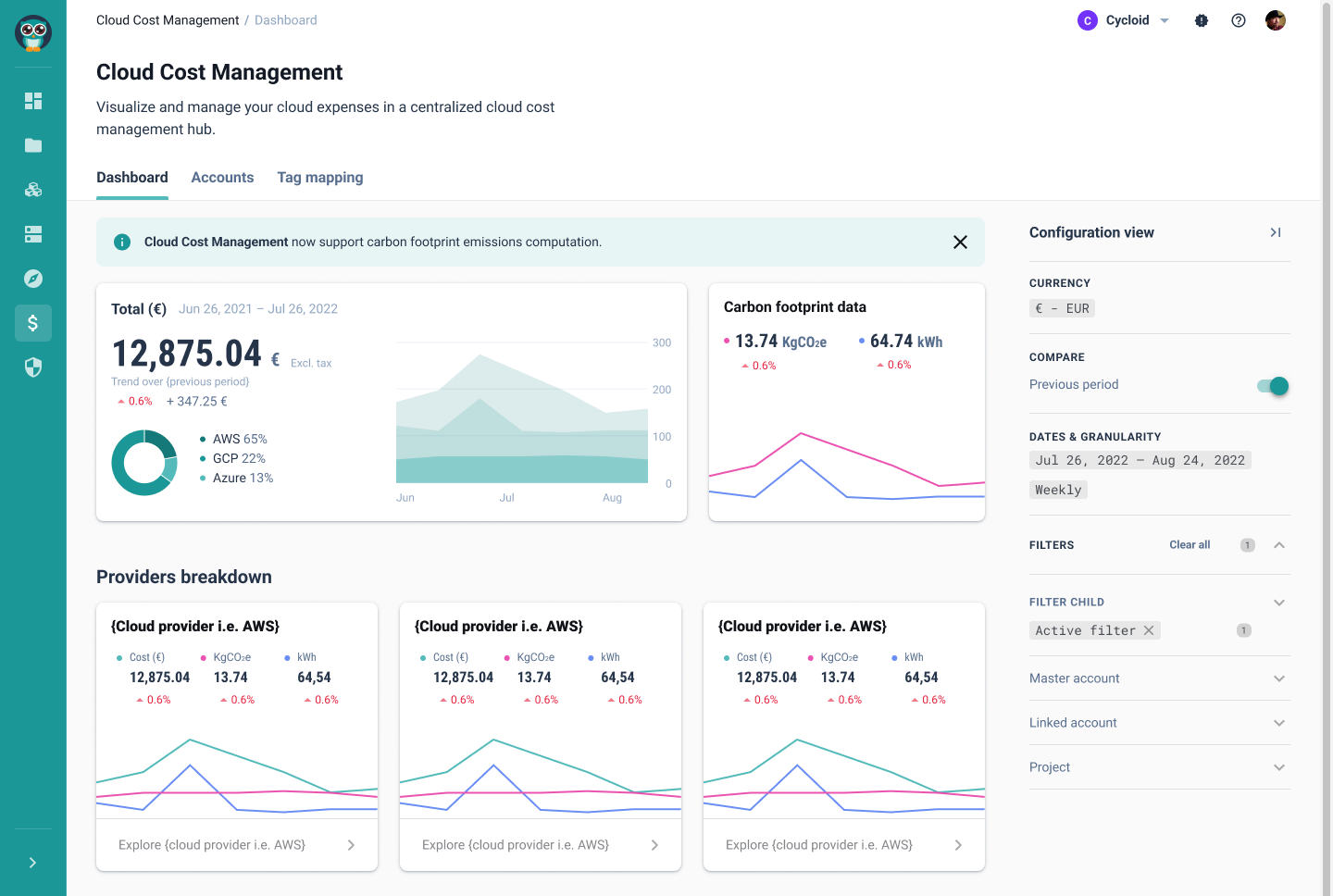
Task: Select the dollar cost management sidebar icon
Action: click(x=33, y=323)
